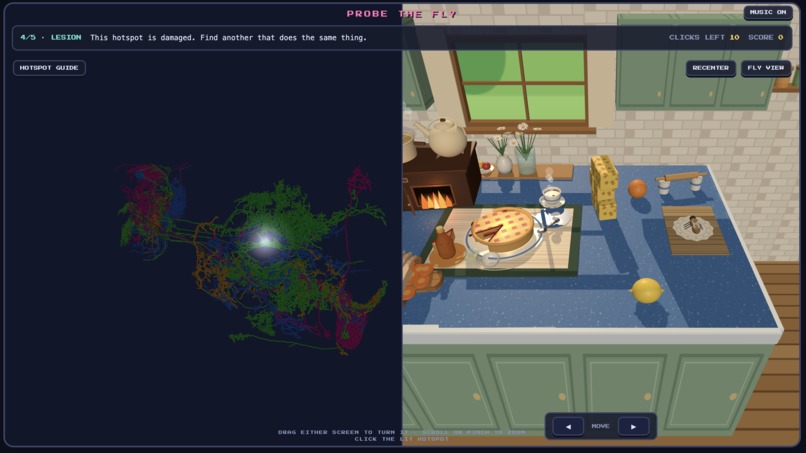Click the brown jug on the tray
The image size is (806, 453).
445,242
